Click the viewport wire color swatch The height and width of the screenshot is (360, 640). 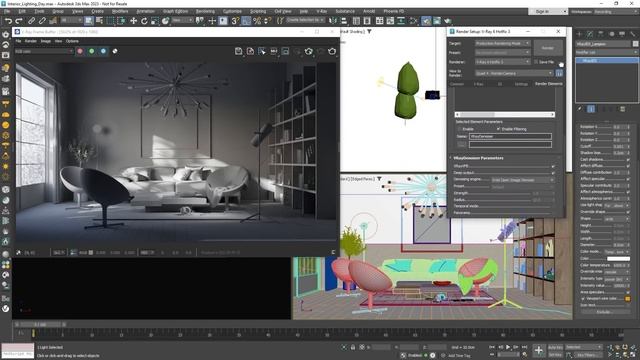point(627,299)
